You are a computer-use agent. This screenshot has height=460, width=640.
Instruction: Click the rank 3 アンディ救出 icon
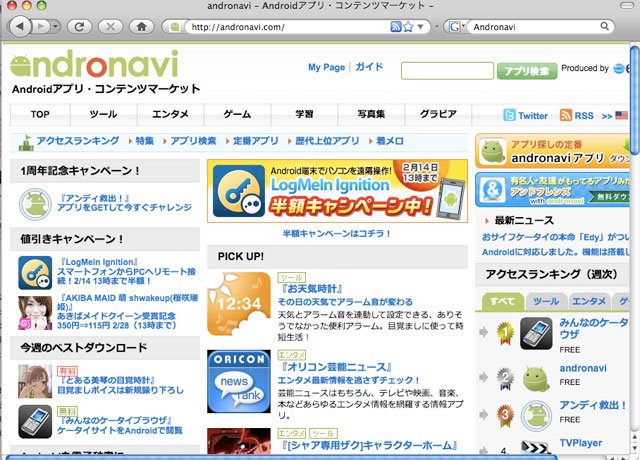click(x=536, y=417)
